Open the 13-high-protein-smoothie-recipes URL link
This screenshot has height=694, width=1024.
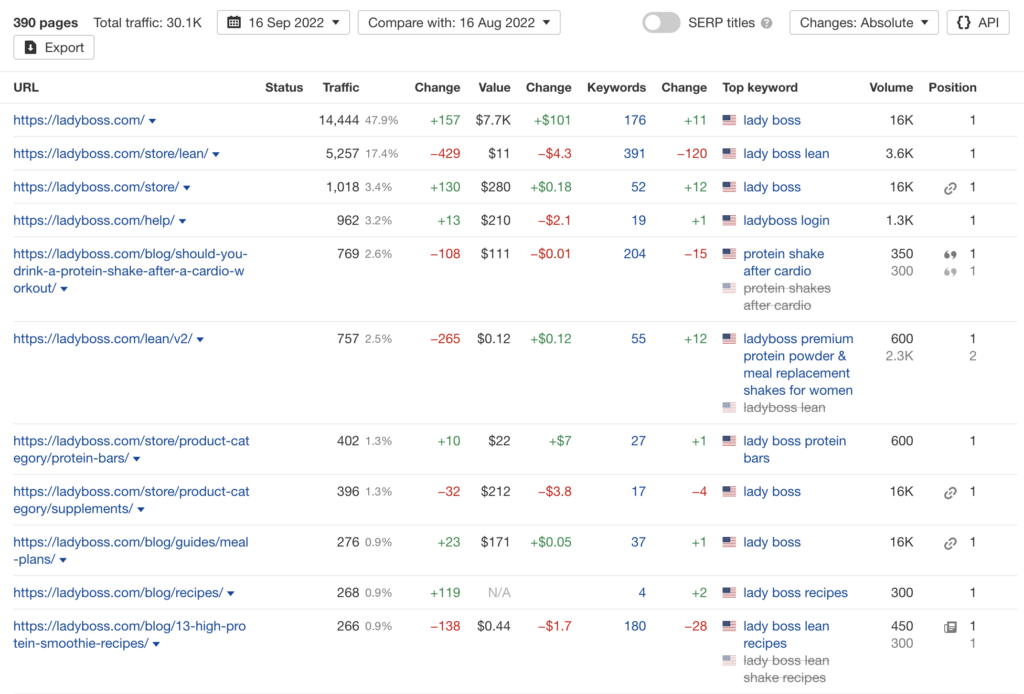pos(129,635)
